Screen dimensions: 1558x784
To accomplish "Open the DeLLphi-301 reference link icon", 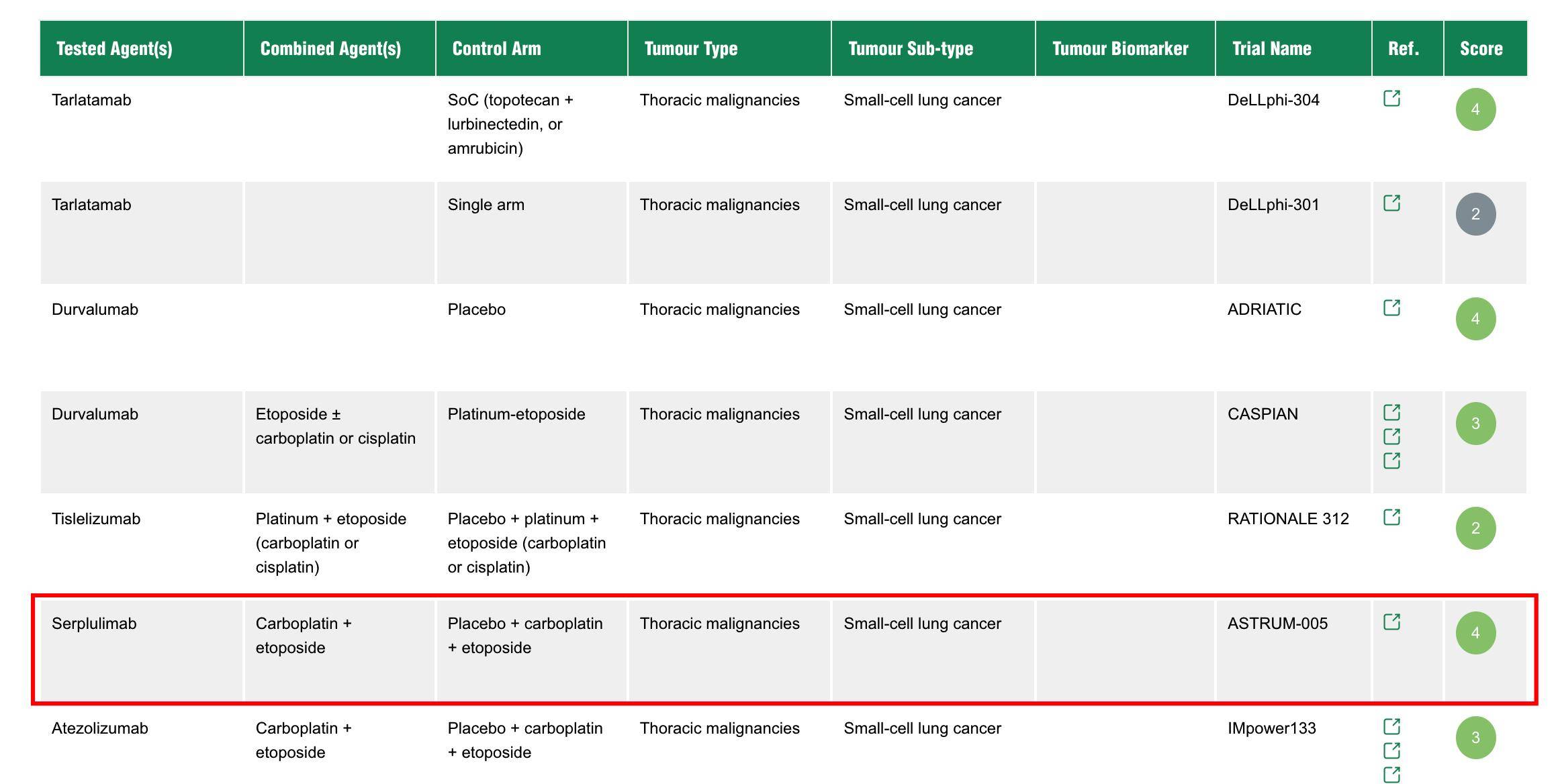I will (x=1392, y=203).
